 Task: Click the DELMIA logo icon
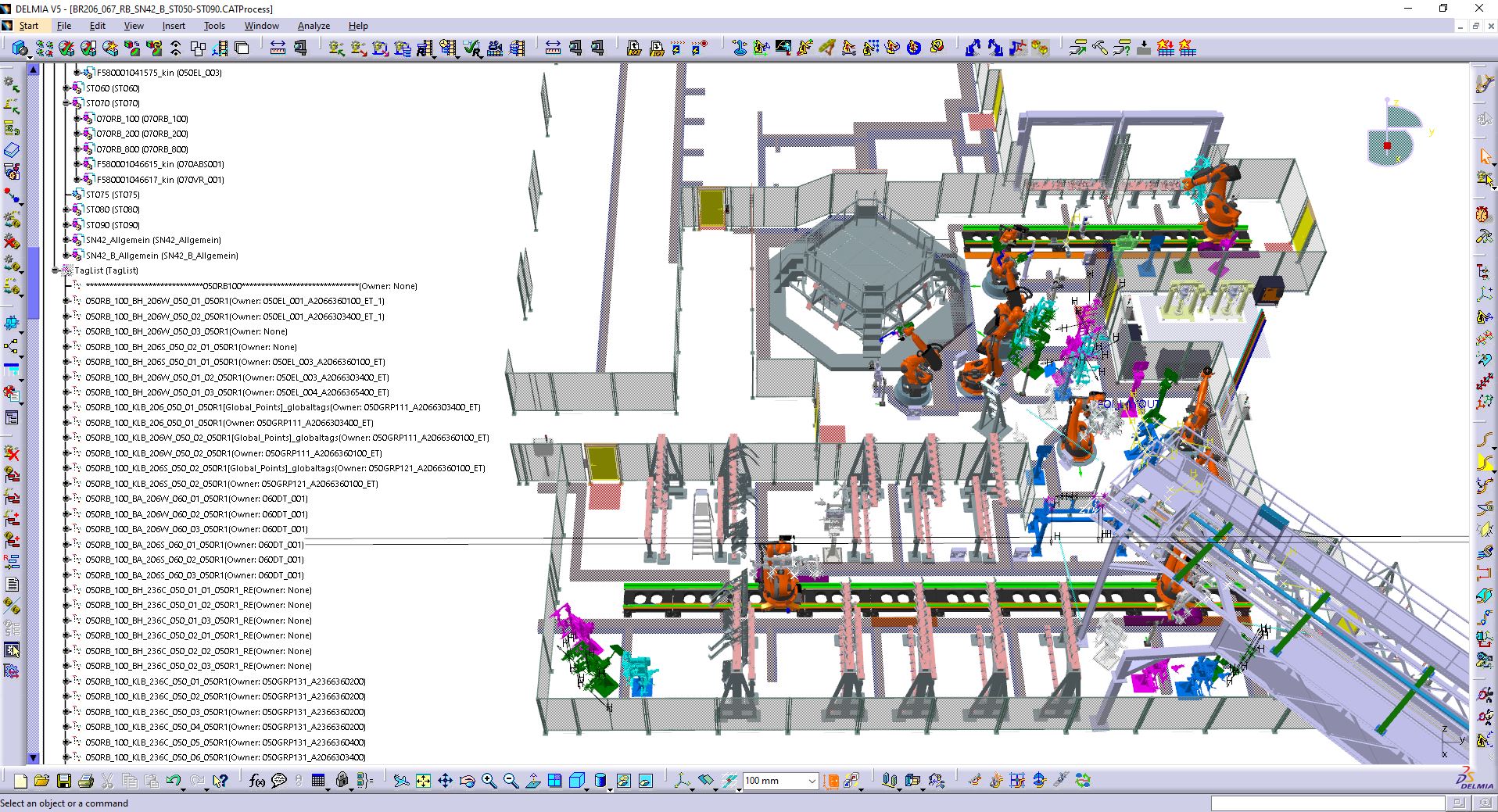click(1473, 779)
